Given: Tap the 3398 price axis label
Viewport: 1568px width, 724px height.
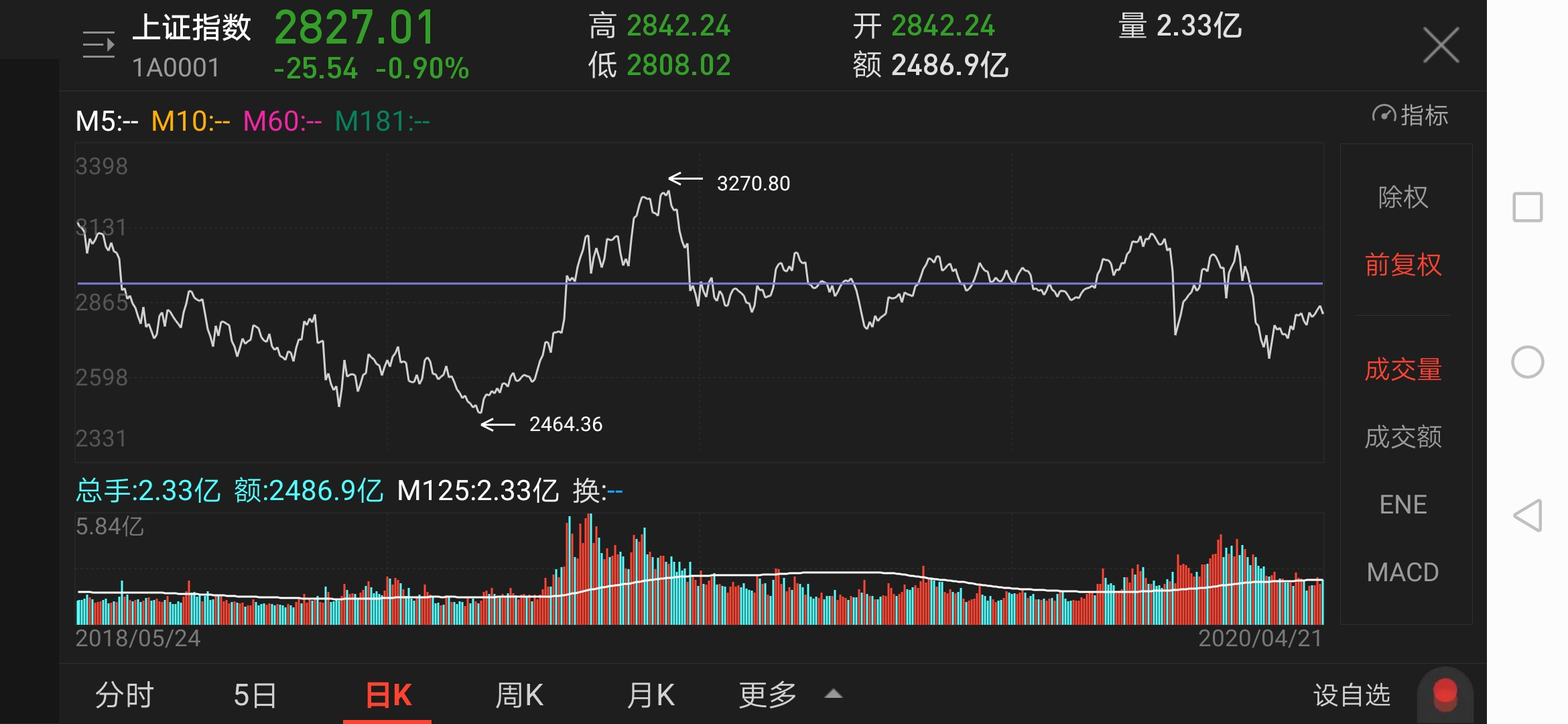Looking at the screenshot, I should click(x=101, y=166).
